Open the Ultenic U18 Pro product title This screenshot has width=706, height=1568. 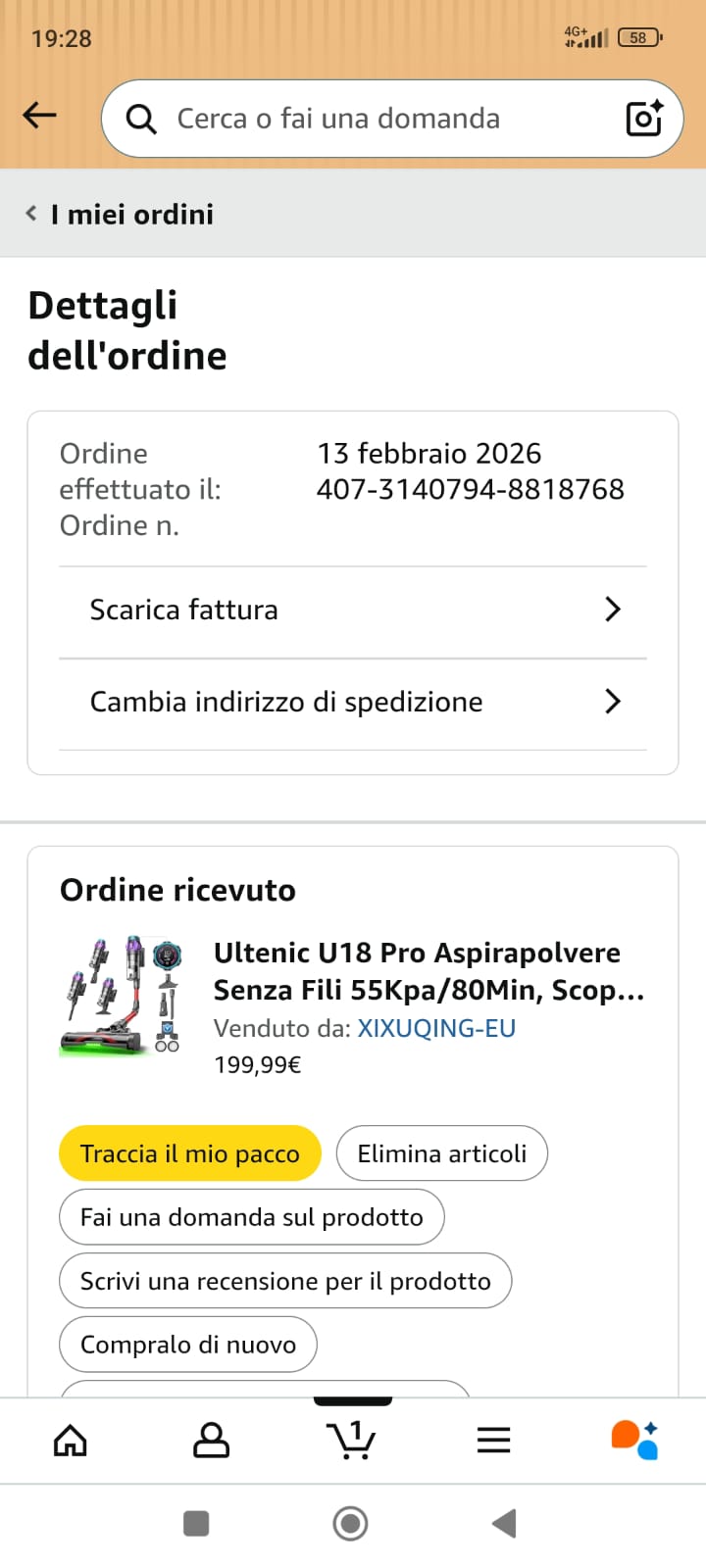[x=429, y=971]
